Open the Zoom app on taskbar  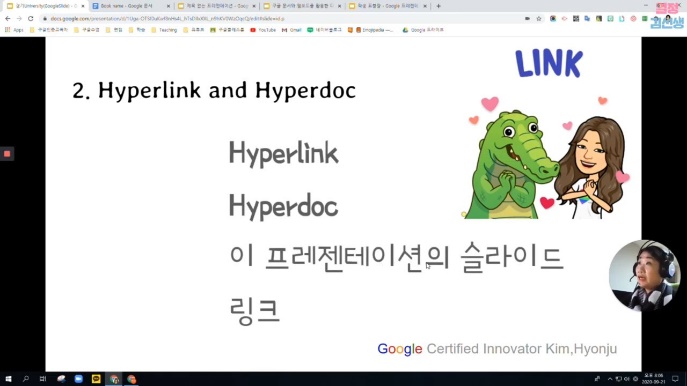click(78, 379)
